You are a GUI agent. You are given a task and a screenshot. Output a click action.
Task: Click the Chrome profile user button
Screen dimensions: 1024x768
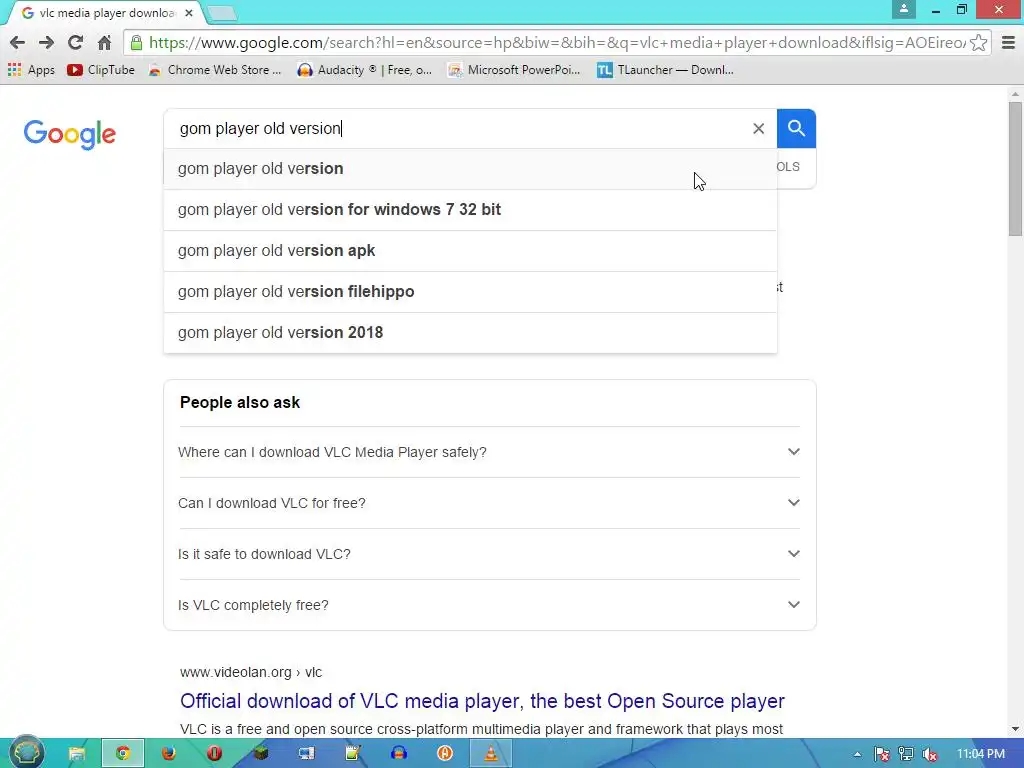[x=904, y=9]
